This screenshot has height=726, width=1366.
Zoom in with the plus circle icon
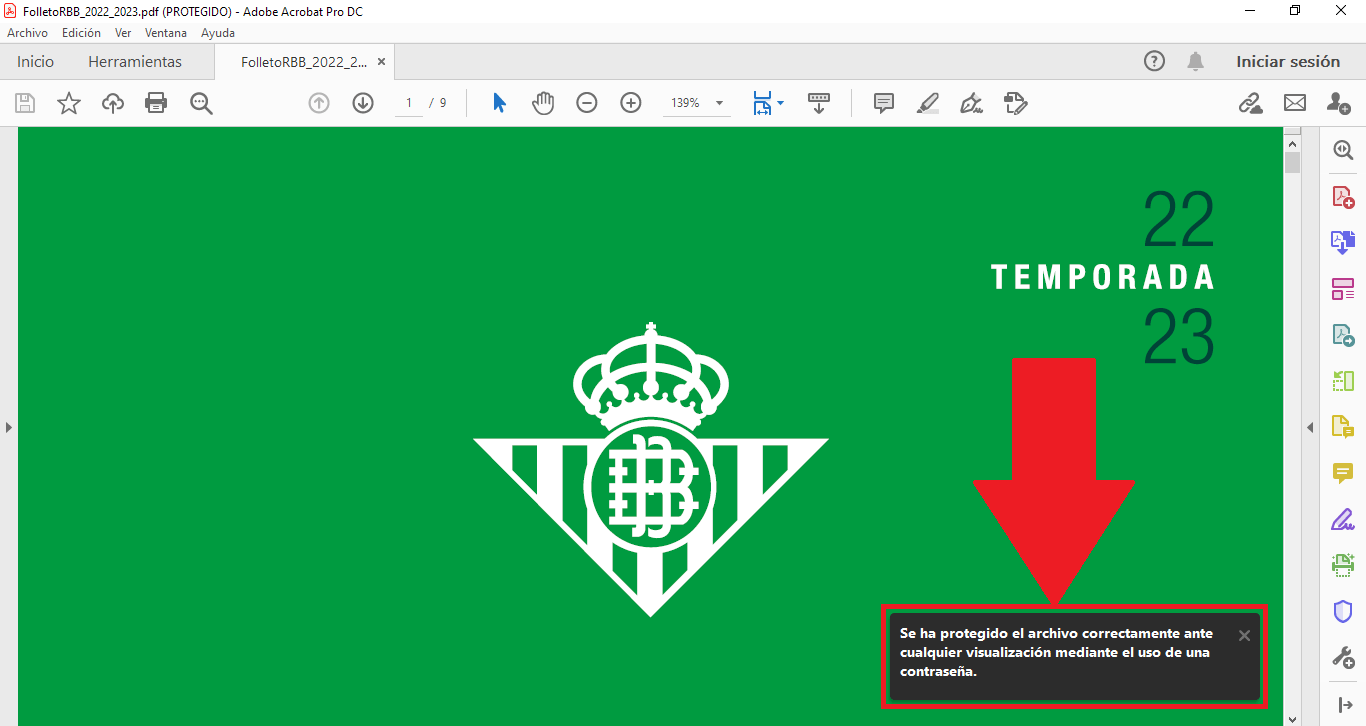(631, 103)
